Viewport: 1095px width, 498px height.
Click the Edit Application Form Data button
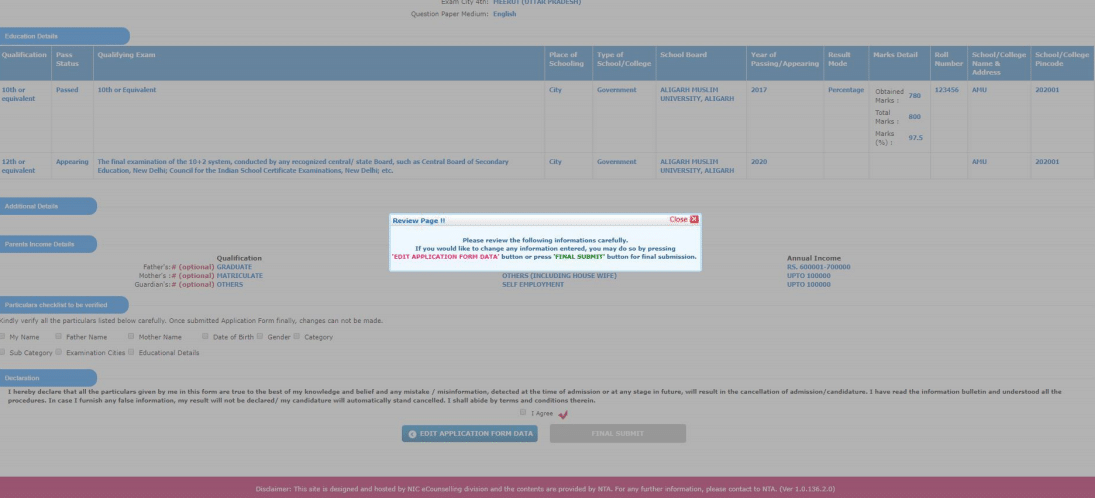pos(470,433)
